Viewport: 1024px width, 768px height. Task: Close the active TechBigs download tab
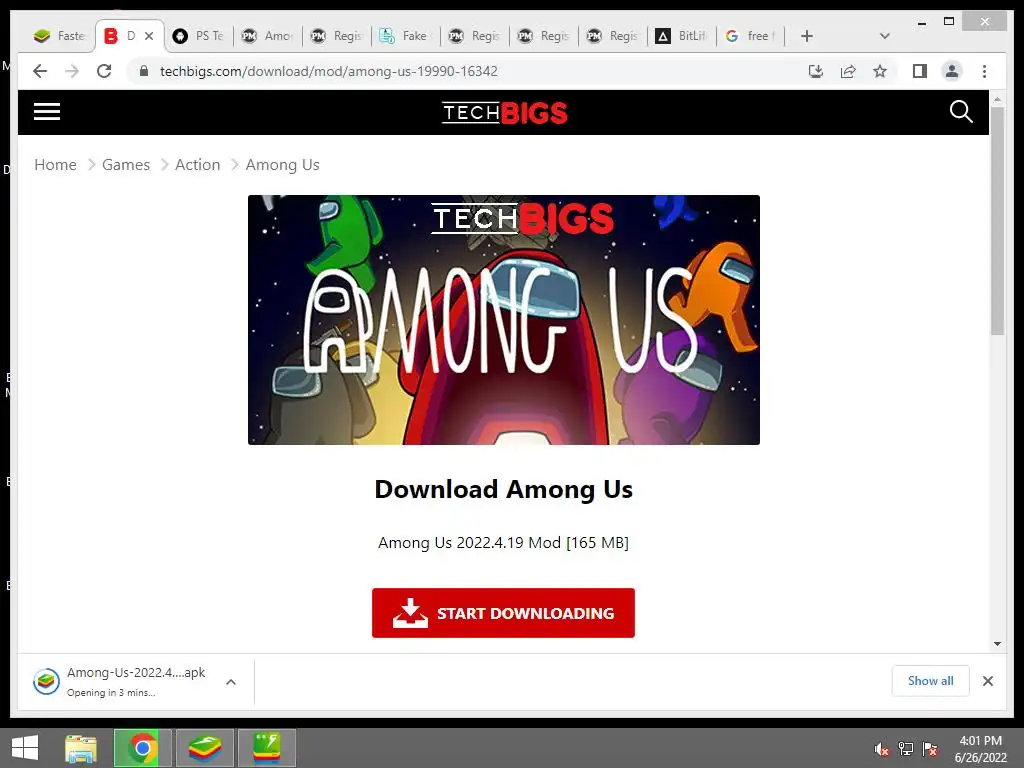149,36
